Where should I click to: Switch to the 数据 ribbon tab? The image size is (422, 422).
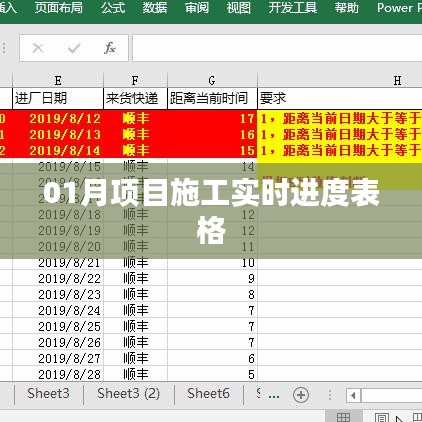[x=155, y=7]
